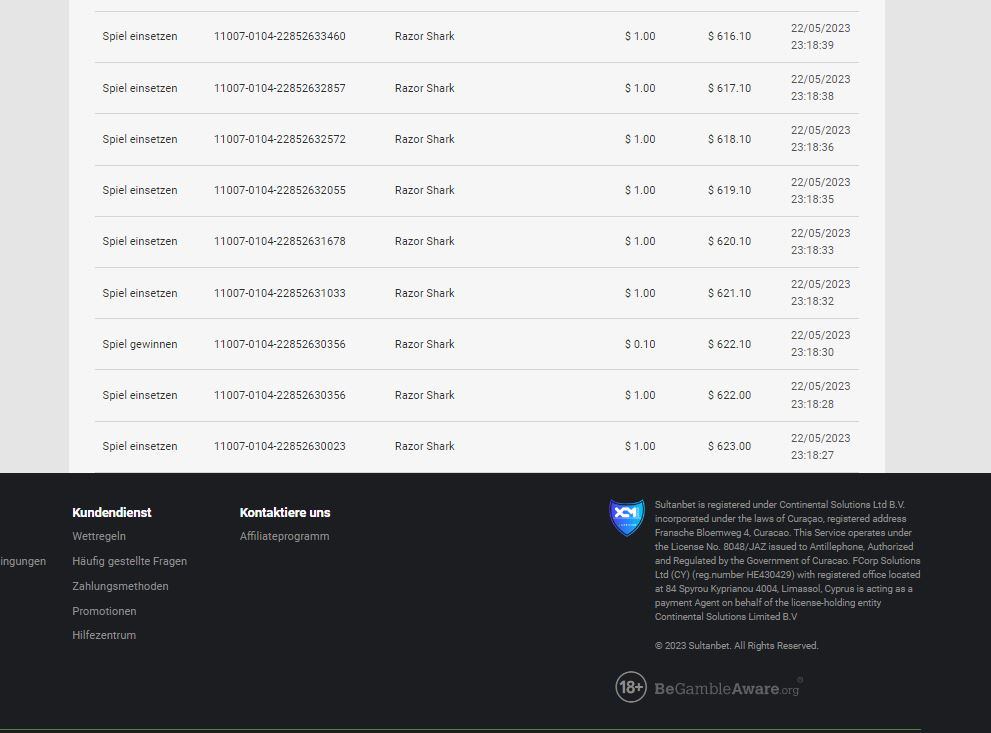The width and height of the screenshot is (991, 733).
Task: Open the Zahlungsmethoden page link
Action: (120, 586)
